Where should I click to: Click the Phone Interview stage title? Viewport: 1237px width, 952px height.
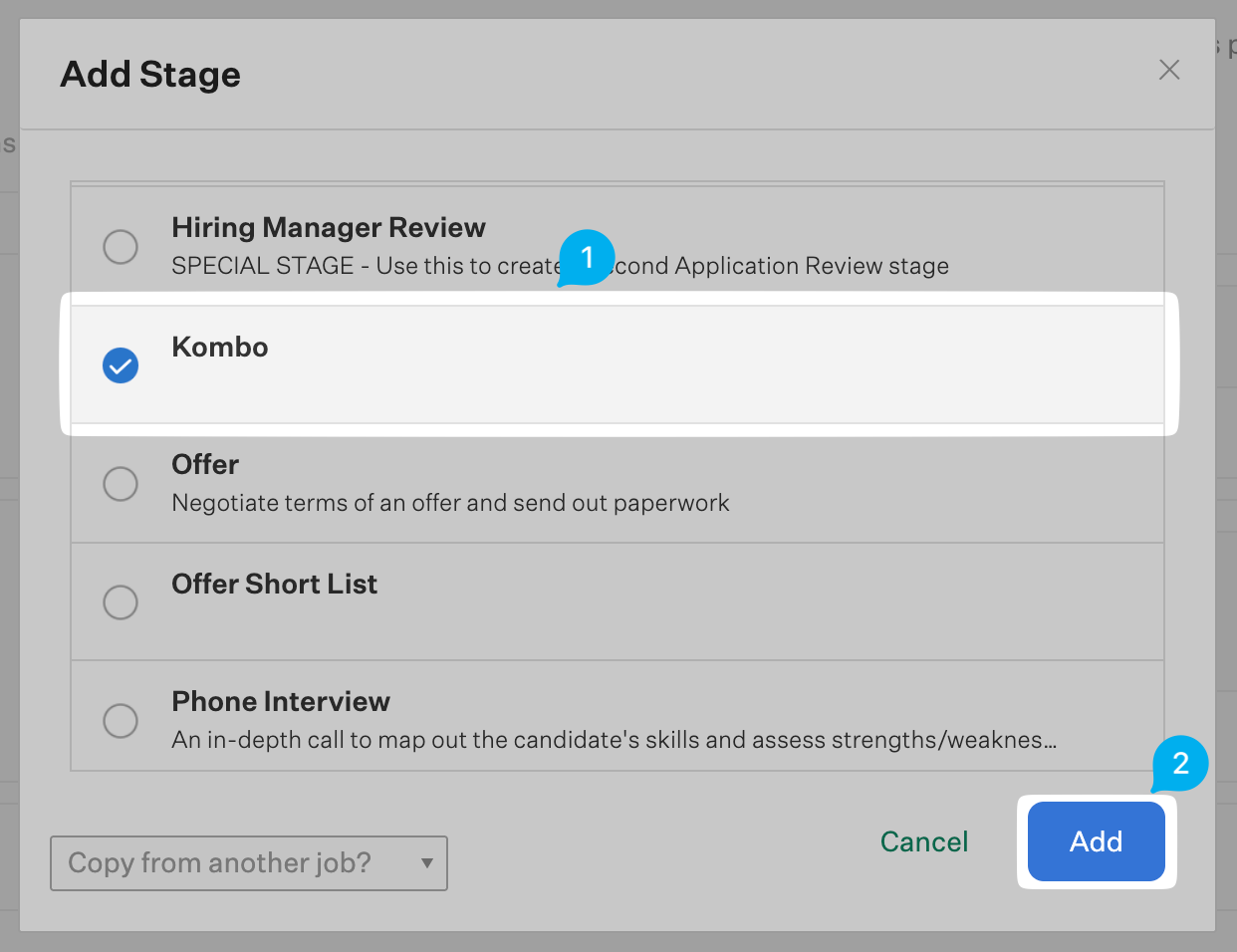pyautogui.click(x=281, y=702)
